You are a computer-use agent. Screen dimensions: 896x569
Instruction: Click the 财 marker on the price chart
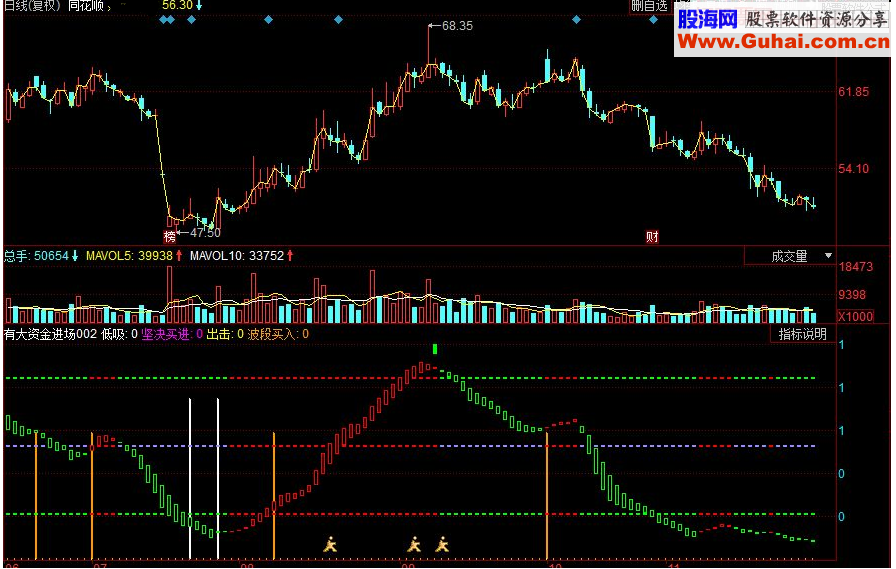(652, 237)
